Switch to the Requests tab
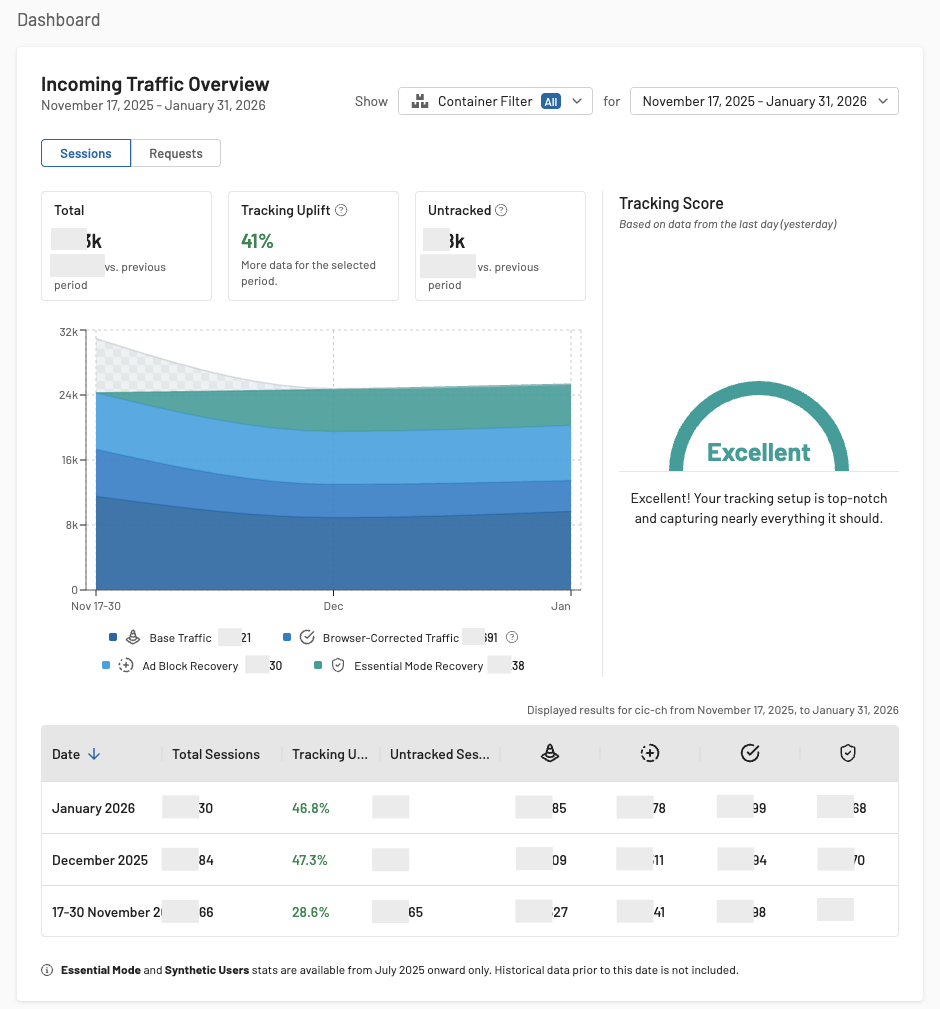This screenshot has height=1009, width=940. tap(176, 153)
